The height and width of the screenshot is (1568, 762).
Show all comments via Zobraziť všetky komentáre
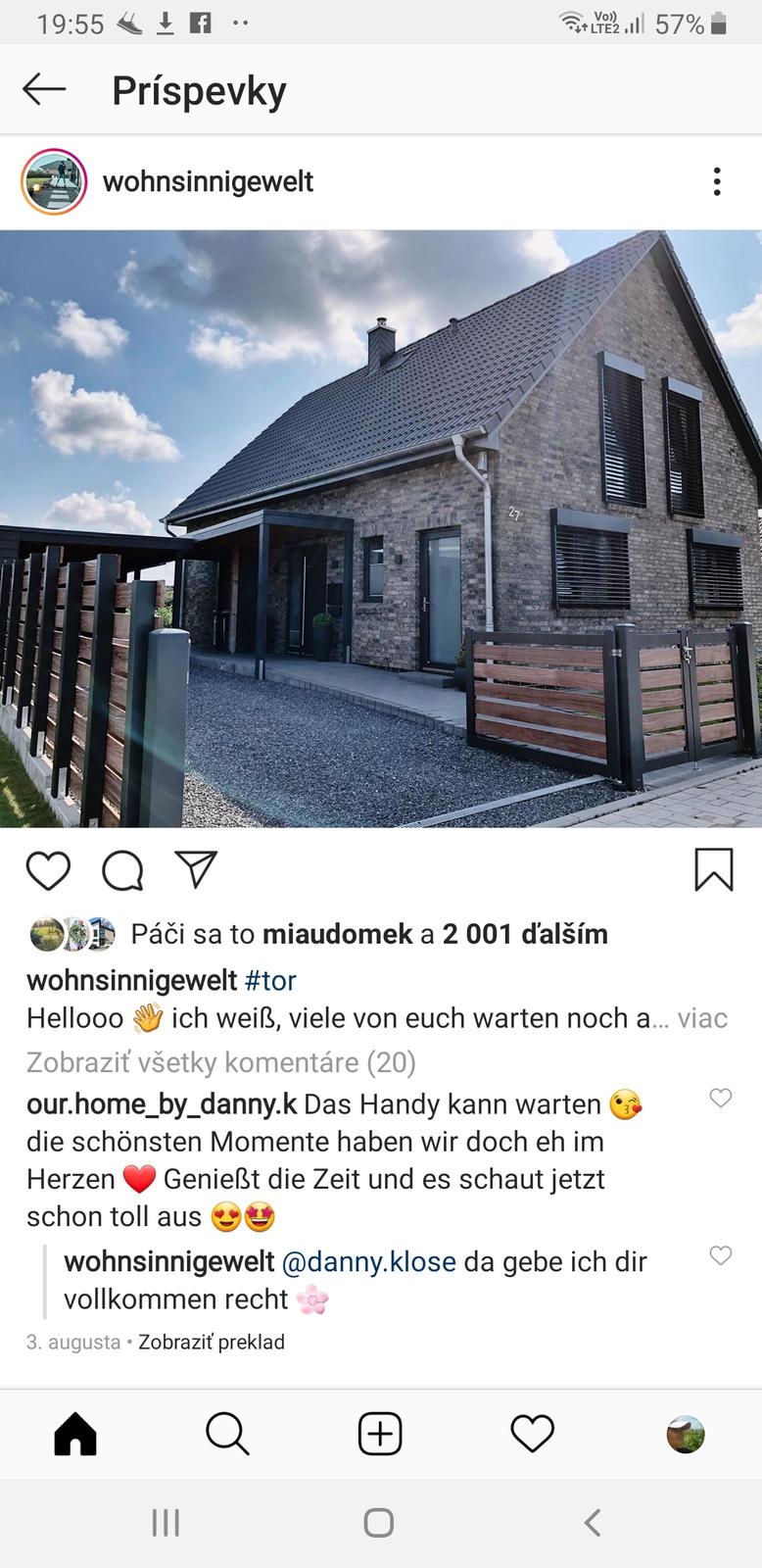pos(221,1062)
